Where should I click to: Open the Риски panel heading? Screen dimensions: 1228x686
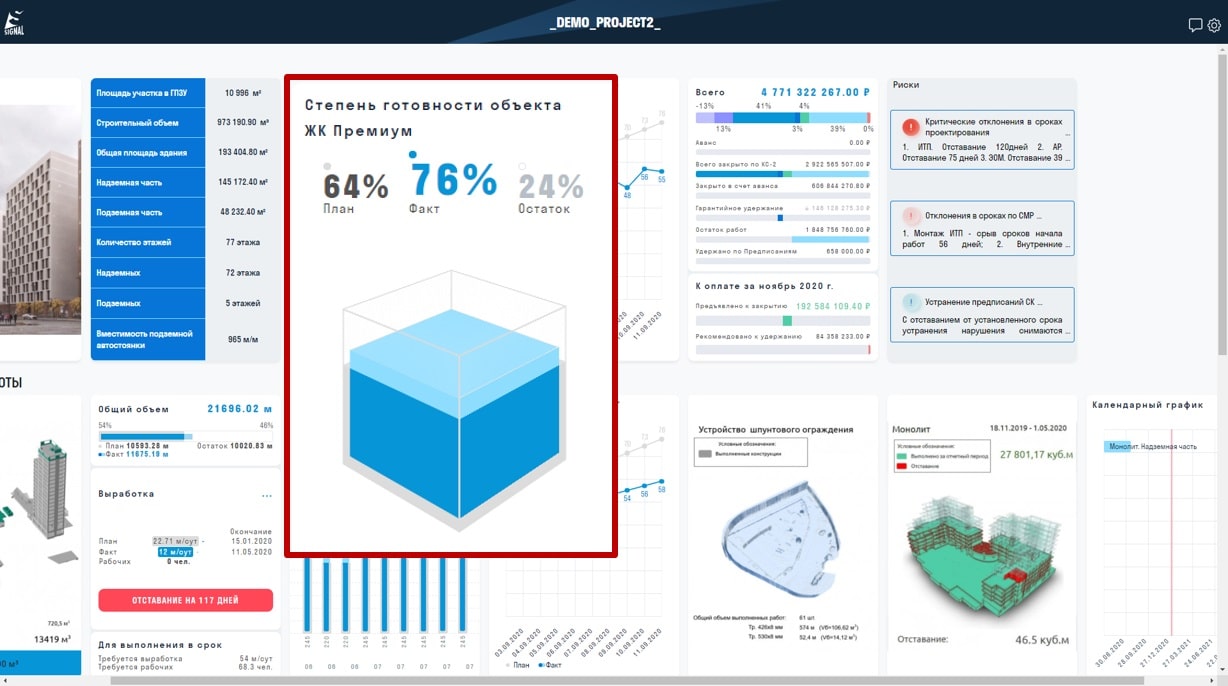click(906, 85)
